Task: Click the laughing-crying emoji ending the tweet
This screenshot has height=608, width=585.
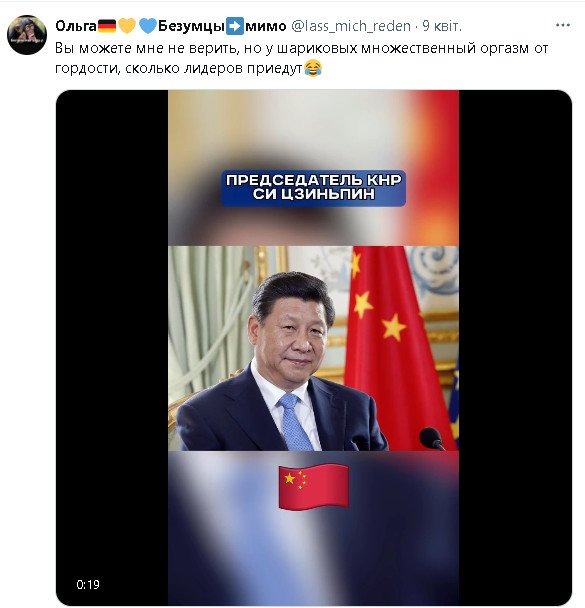Action: tap(313, 69)
